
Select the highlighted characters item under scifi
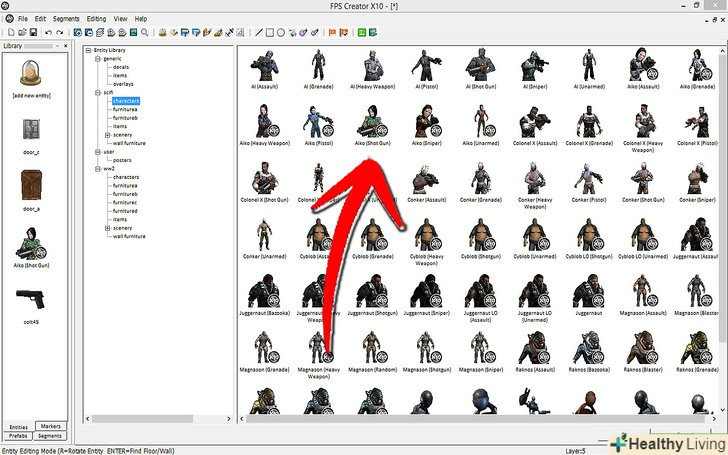[x=126, y=101]
